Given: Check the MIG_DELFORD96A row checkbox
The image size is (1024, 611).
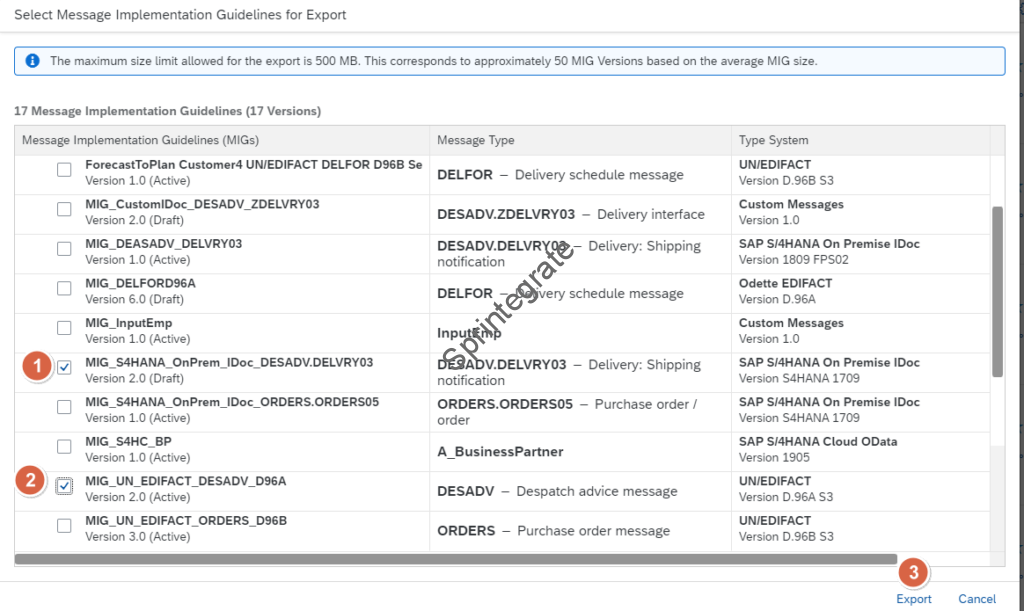Looking at the screenshot, I should (64, 289).
